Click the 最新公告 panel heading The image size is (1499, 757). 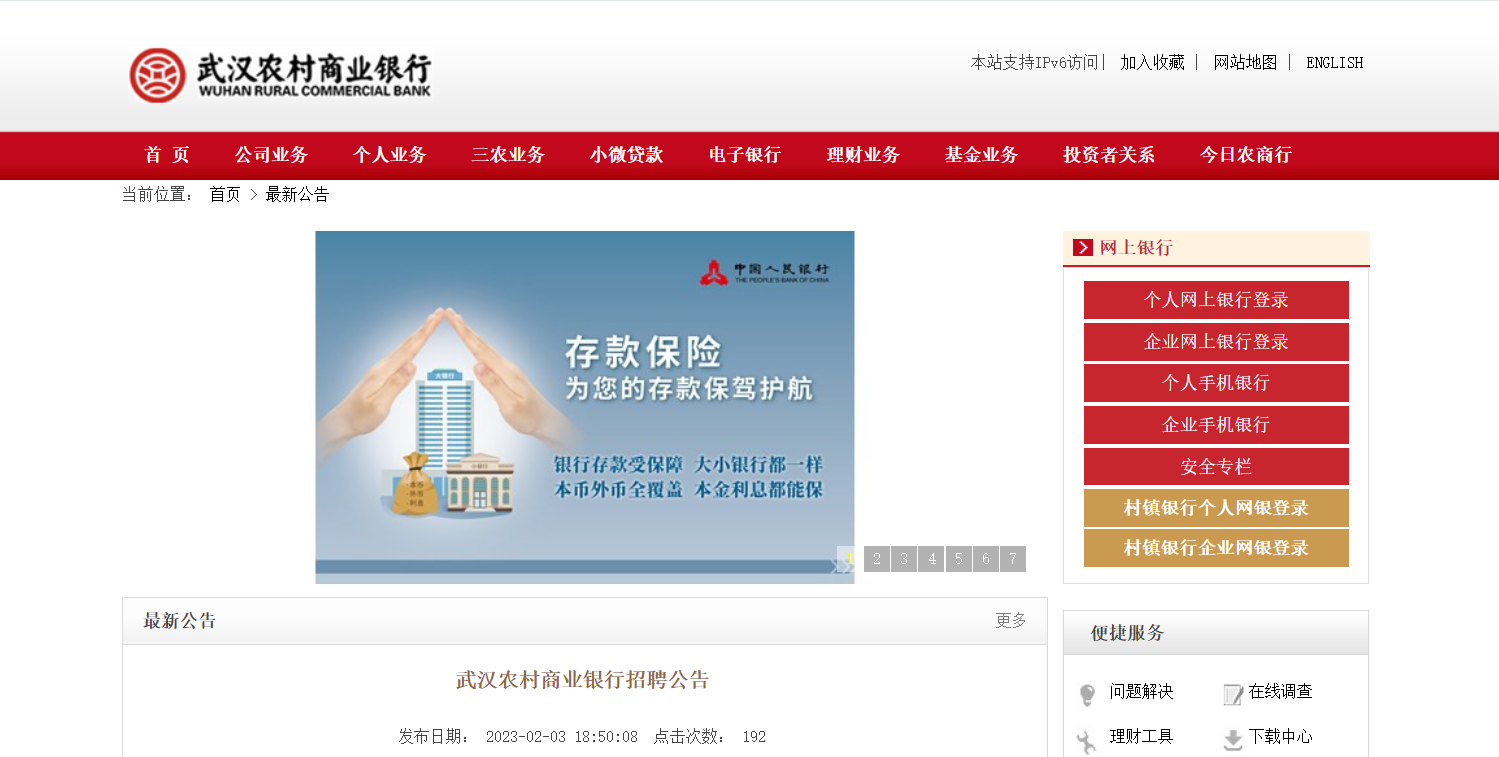pyautogui.click(x=180, y=621)
